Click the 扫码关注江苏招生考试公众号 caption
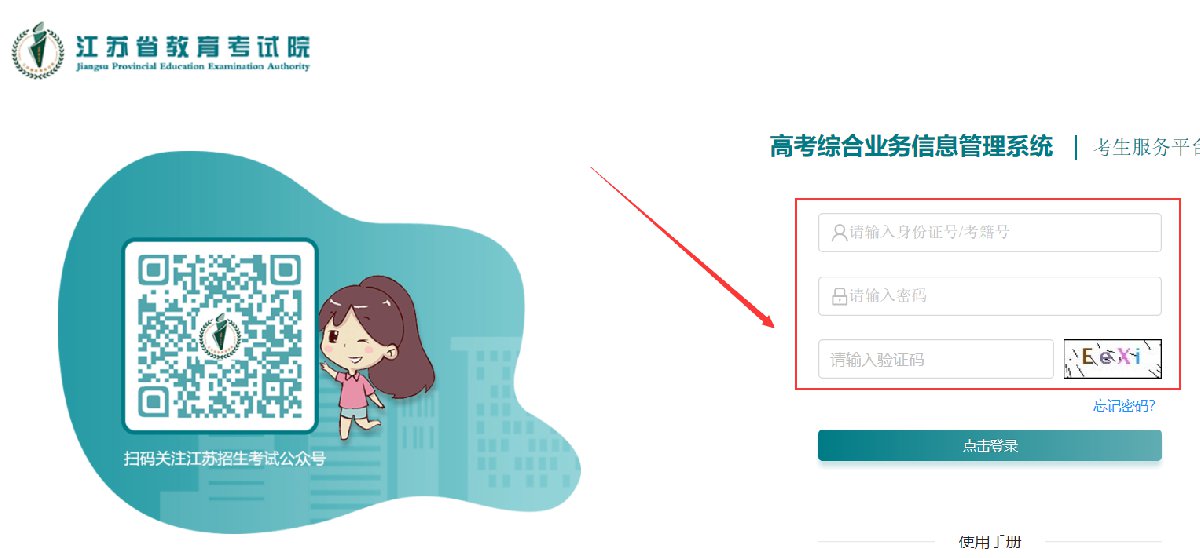Viewport: 1200px width, 558px height. tap(225, 459)
